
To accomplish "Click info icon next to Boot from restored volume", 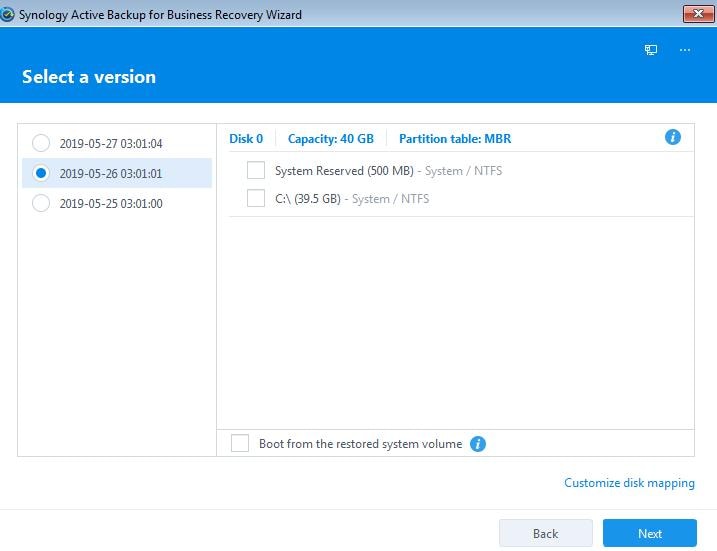I will click(478, 444).
